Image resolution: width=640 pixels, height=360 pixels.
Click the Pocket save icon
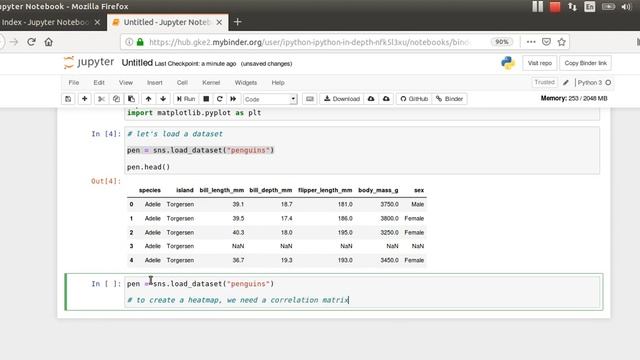[546, 42]
